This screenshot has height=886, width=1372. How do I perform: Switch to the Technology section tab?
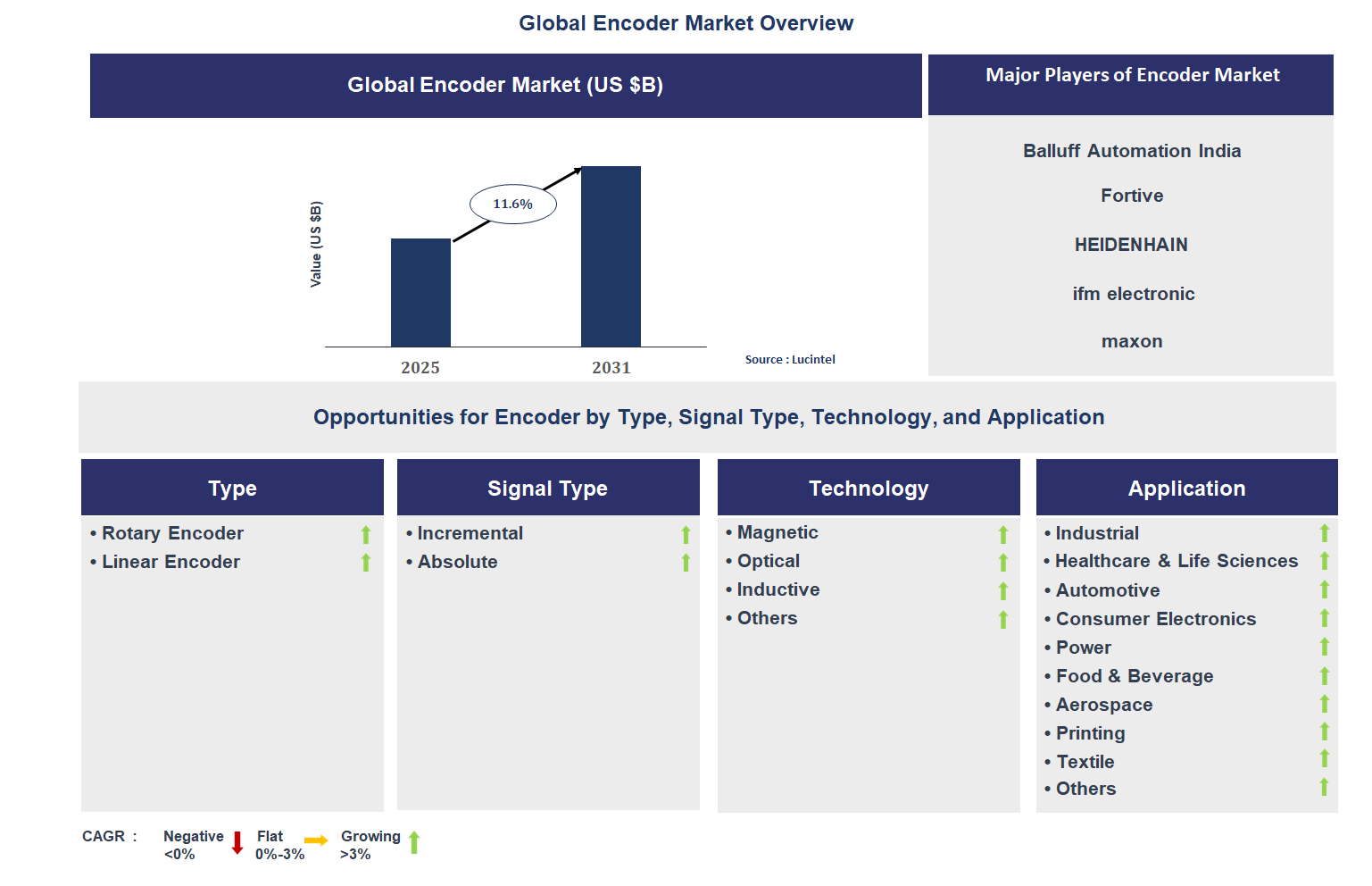click(869, 488)
